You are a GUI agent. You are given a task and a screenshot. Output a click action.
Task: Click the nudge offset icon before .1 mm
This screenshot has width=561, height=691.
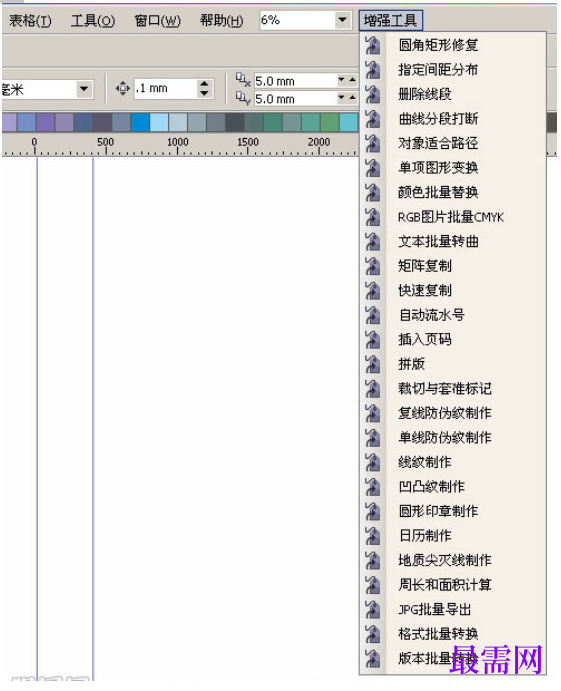(123, 89)
